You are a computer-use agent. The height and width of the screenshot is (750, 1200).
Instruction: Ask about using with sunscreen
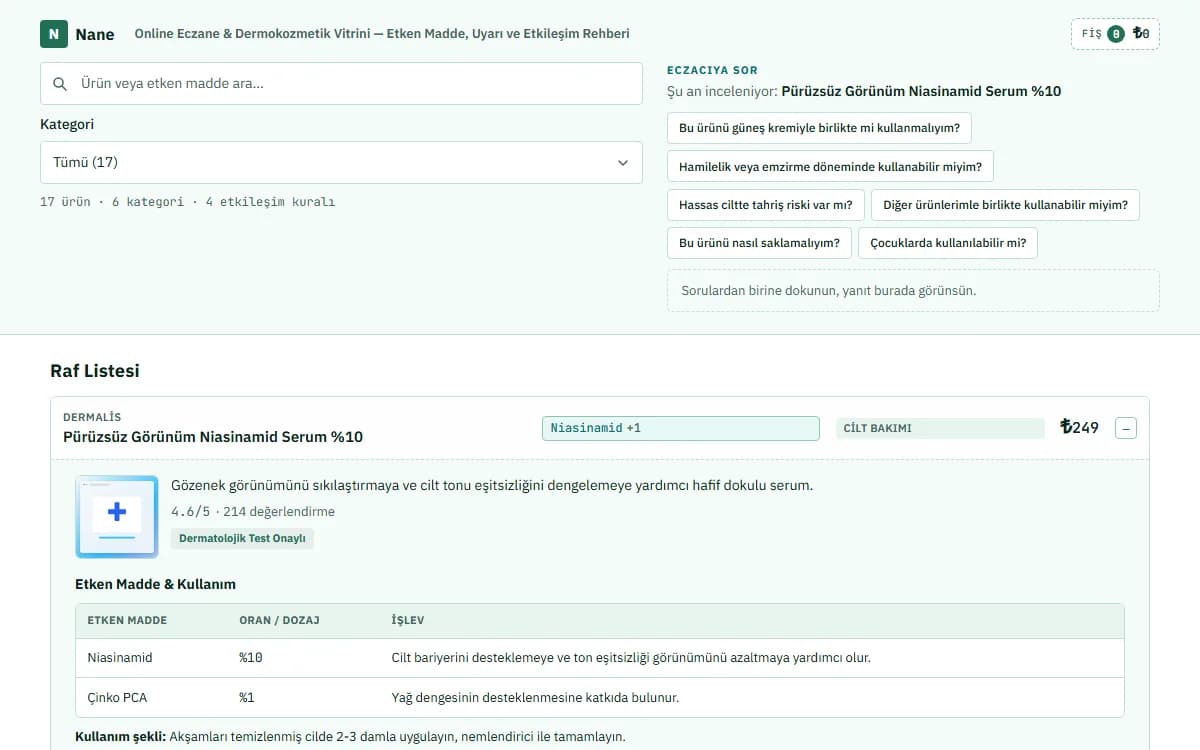pos(819,128)
